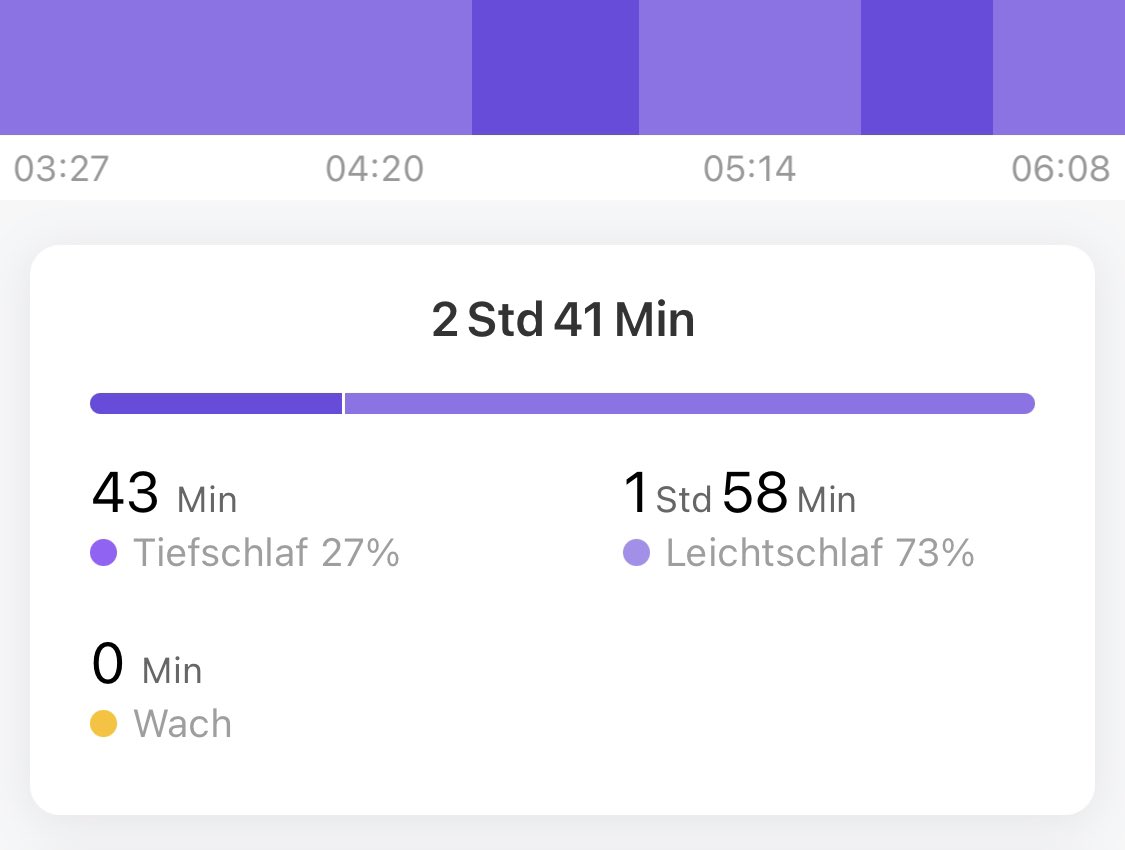Click the purple Tiefschlaf legend dot
1125x850 pixels.
[104, 553]
